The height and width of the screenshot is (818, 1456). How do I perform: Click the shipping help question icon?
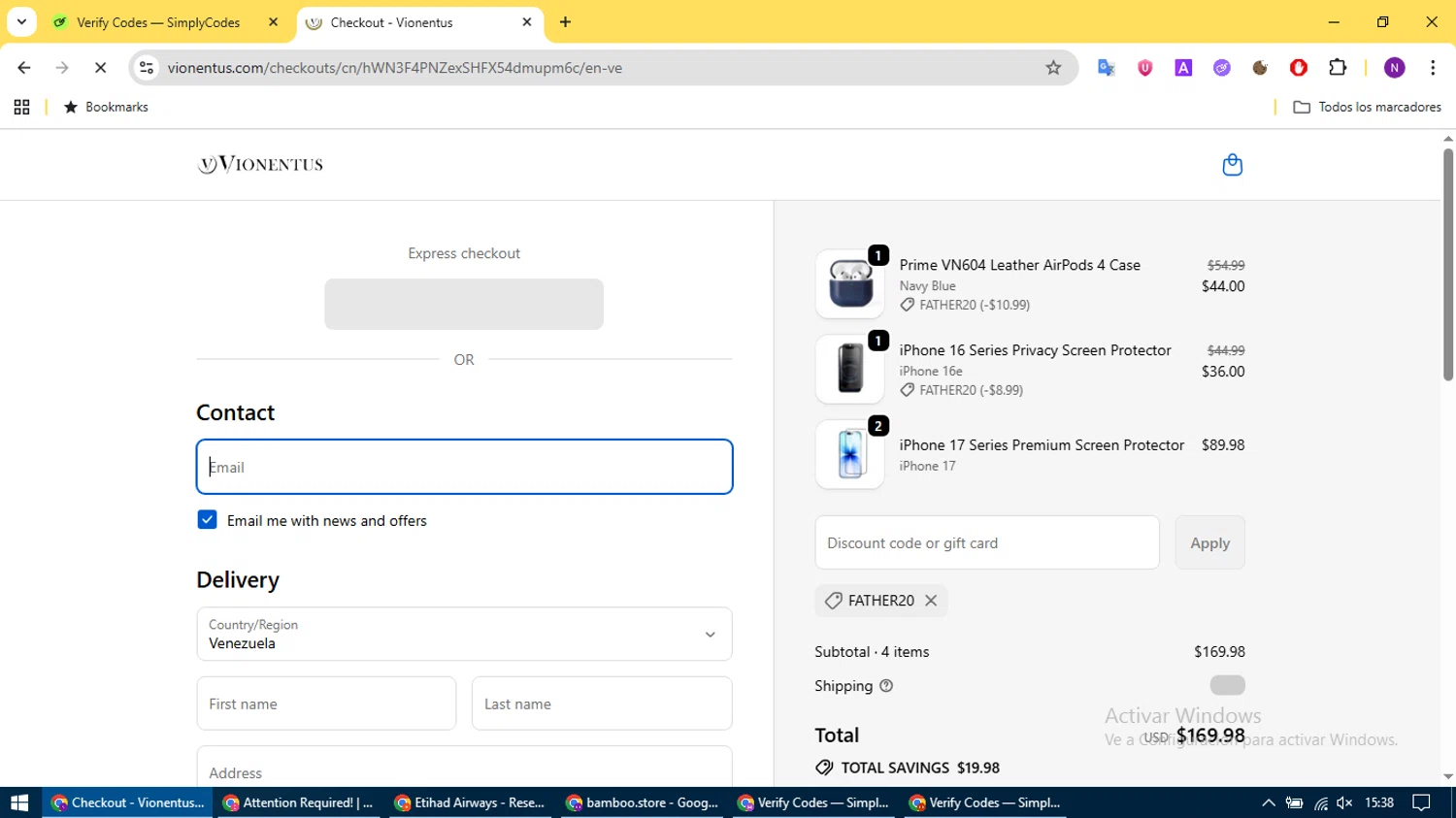[x=885, y=686]
